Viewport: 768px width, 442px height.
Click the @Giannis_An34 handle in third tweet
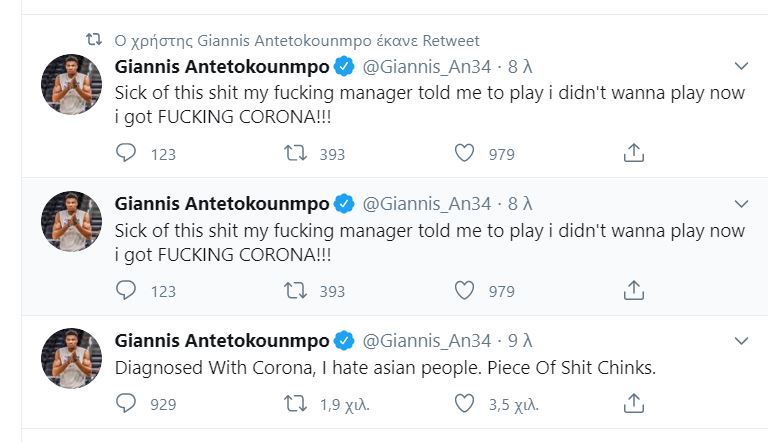click(426, 340)
